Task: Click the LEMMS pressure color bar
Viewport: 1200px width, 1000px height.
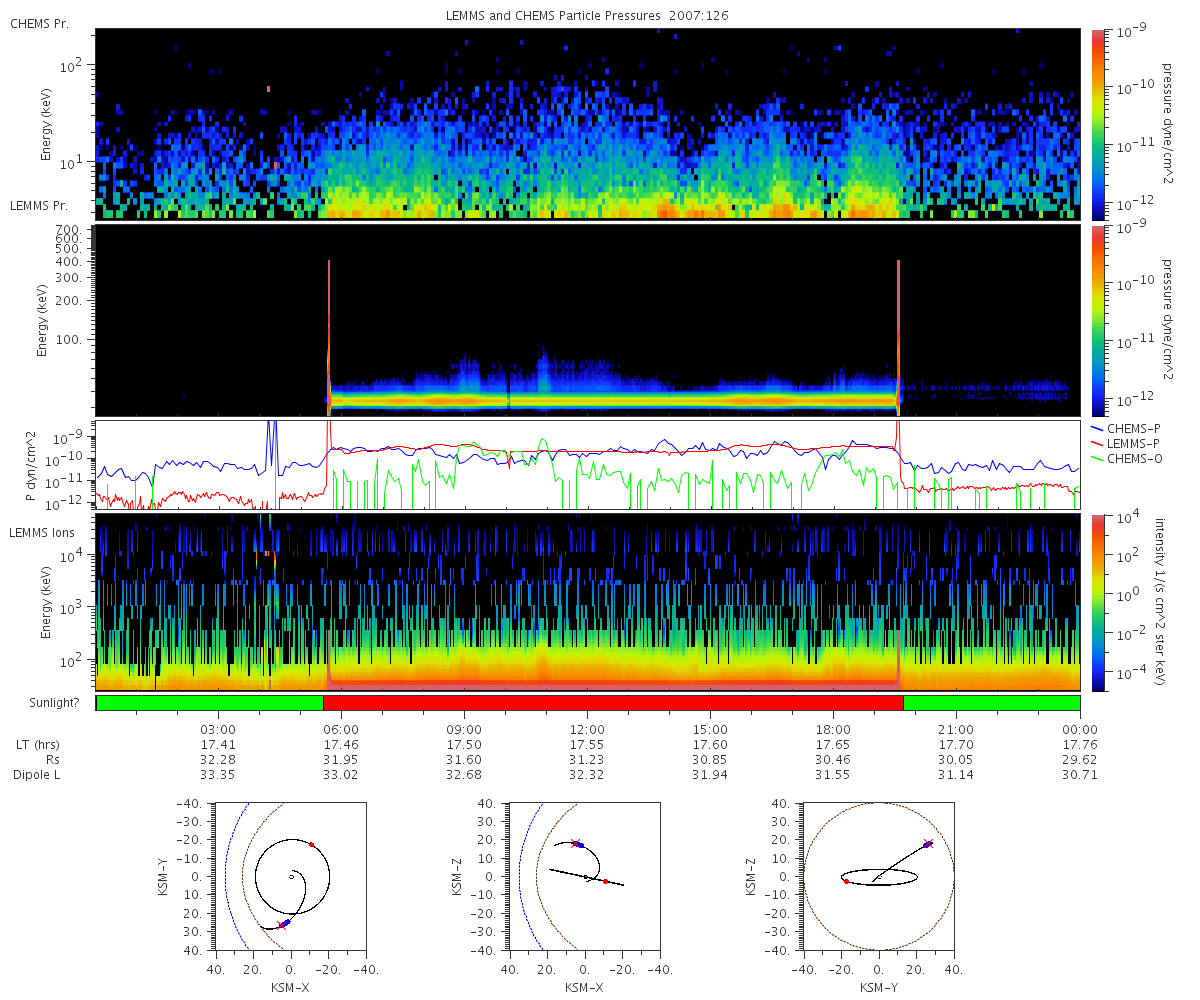Action: coord(1098,320)
